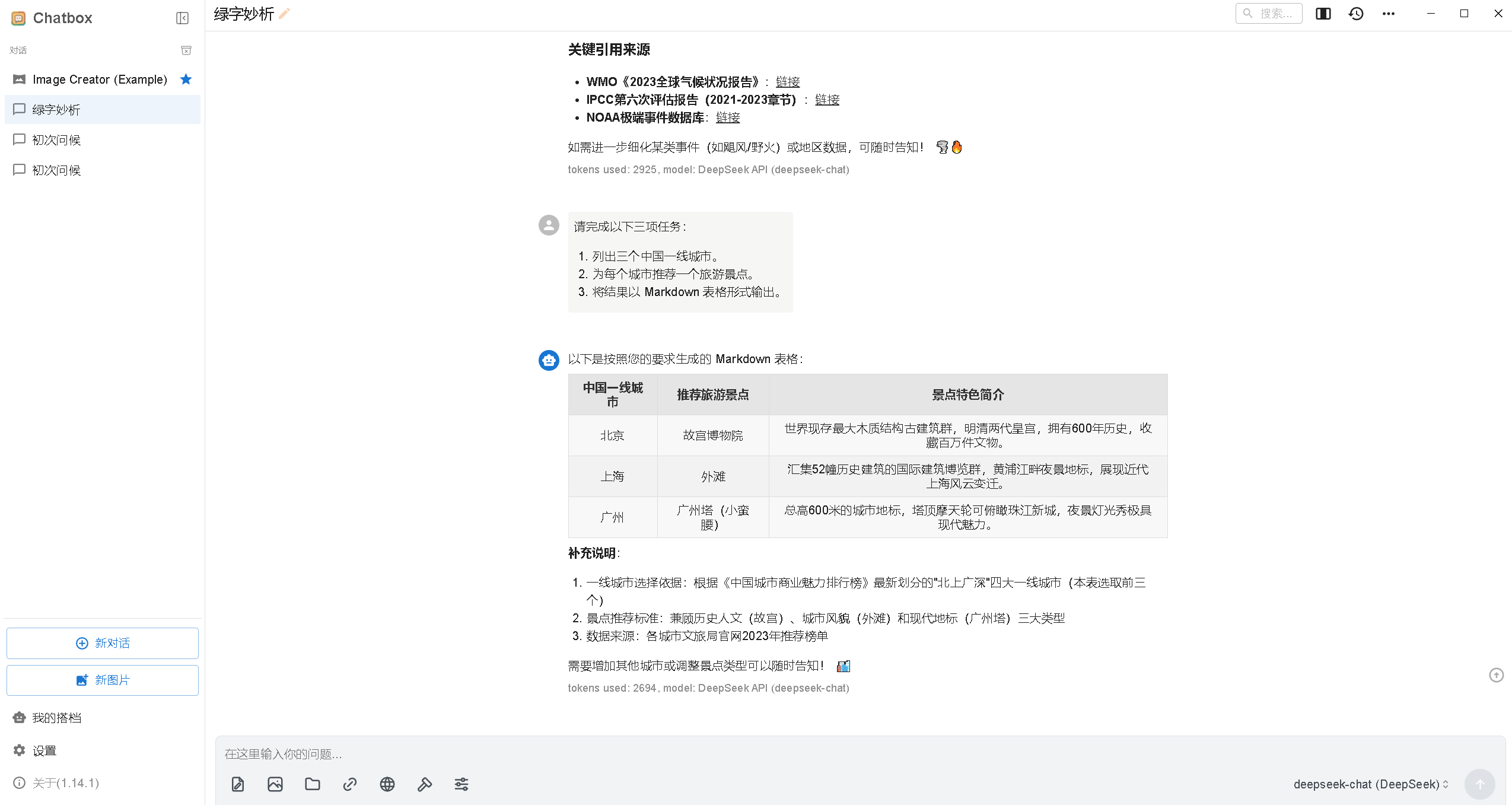The width and height of the screenshot is (1512, 805).
Task: Click the hammer tools icon
Action: point(425,784)
